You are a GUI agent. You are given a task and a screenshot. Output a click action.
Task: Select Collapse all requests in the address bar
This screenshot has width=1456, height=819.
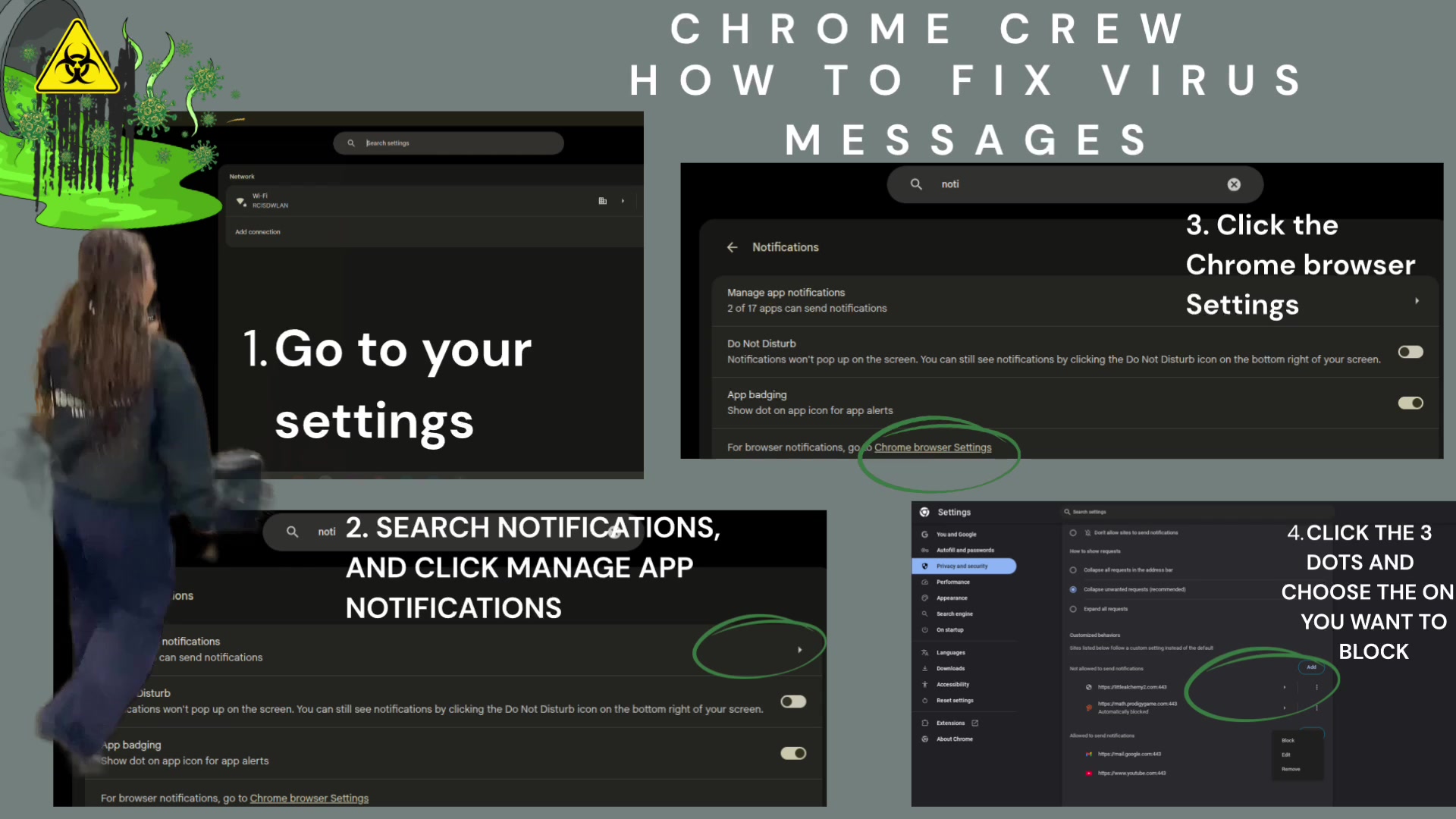click(x=1073, y=570)
